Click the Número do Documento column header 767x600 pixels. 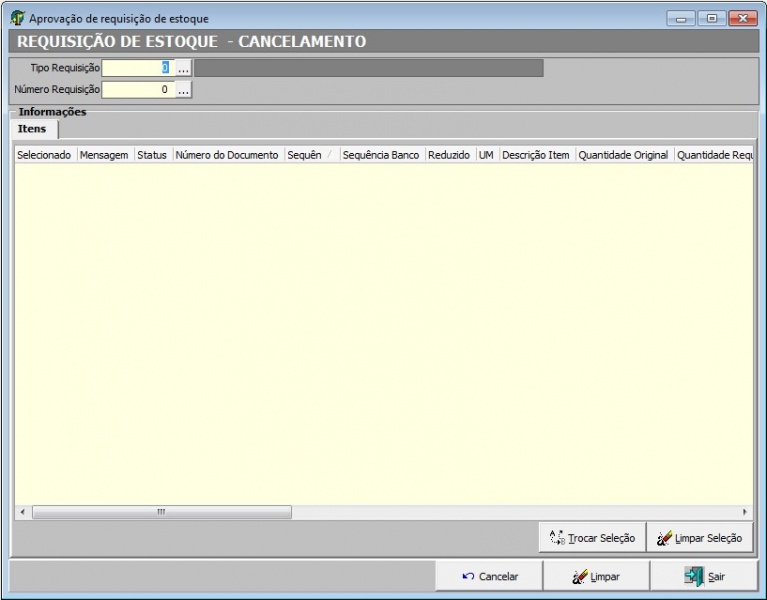pyautogui.click(x=227, y=155)
